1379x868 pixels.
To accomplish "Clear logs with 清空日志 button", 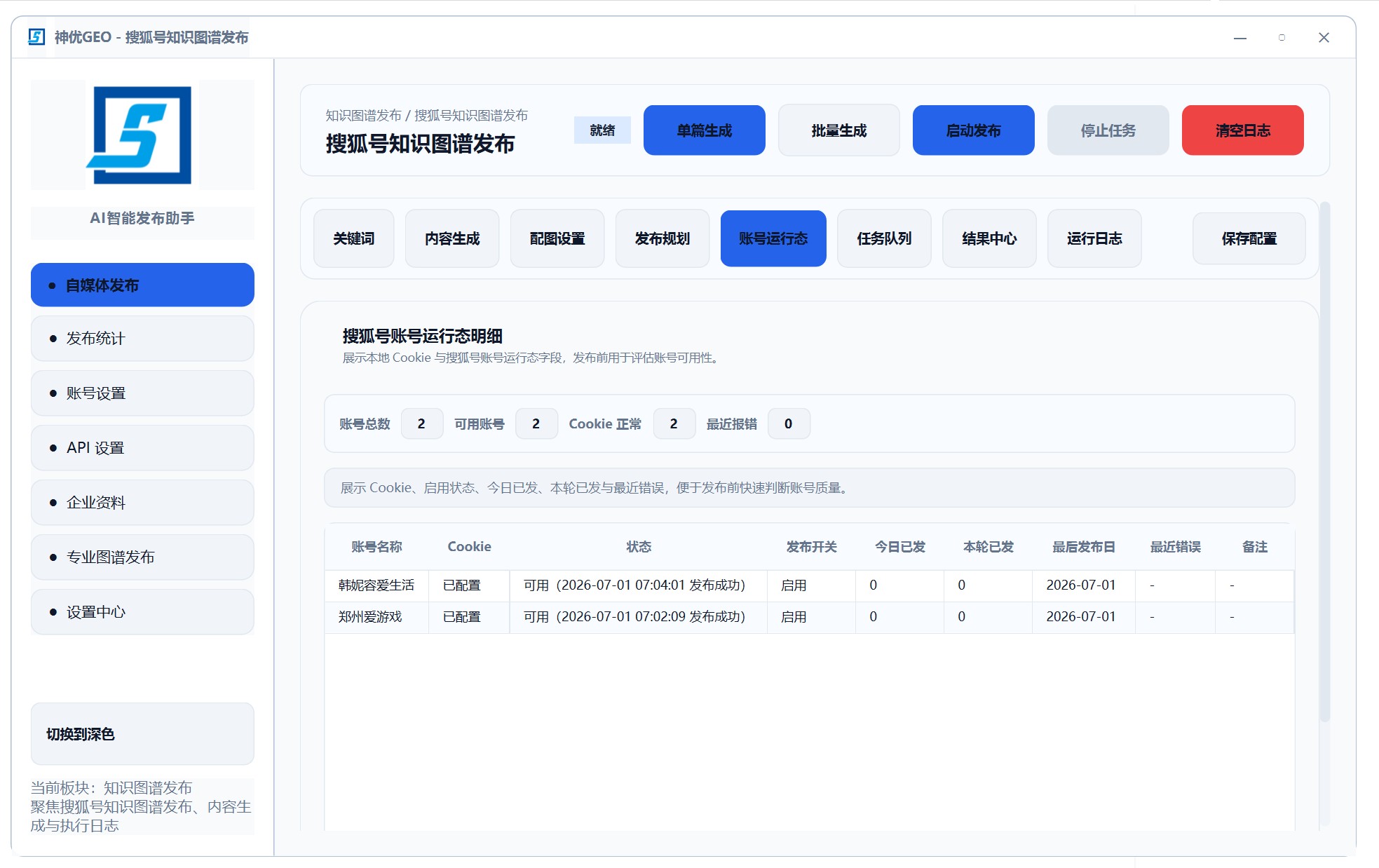I will (x=1242, y=130).
